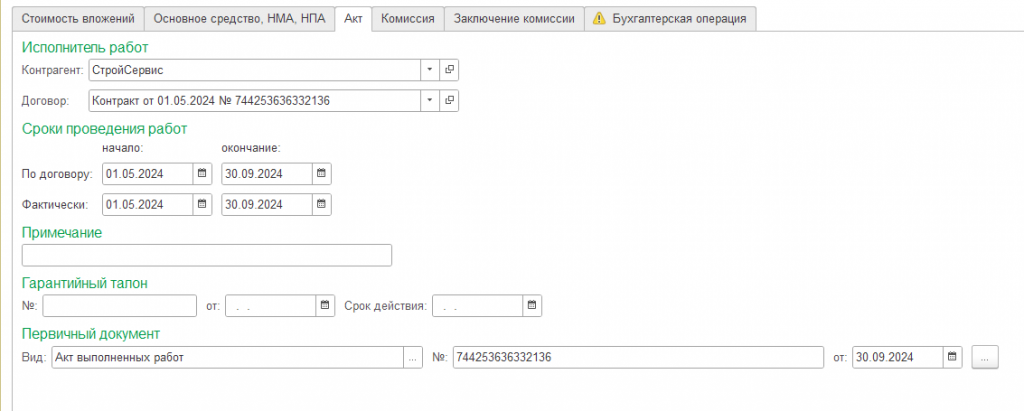
Task: Open calendar for contract start date
Action: 202,174
